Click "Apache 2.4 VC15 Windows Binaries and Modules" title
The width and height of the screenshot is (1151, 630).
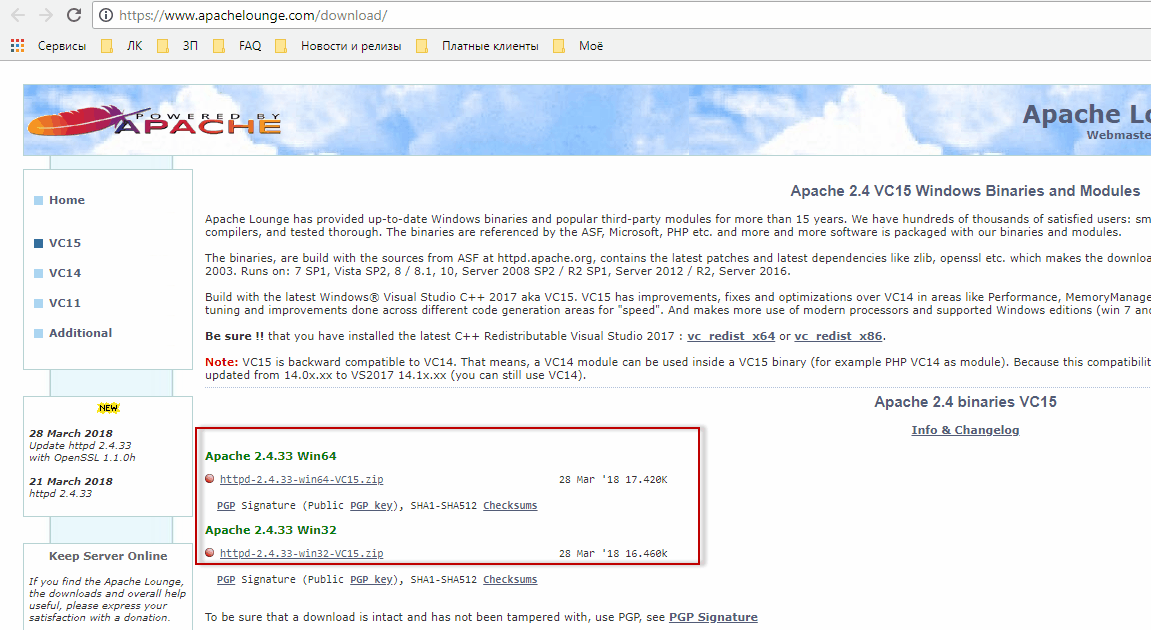tap(965, 191)
